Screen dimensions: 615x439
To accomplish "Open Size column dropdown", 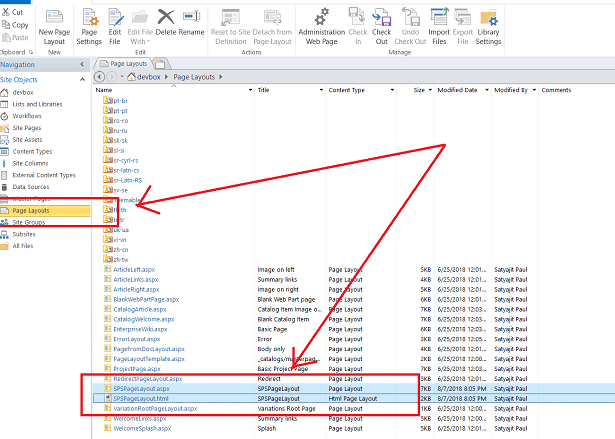I will (x=430, y=90).
